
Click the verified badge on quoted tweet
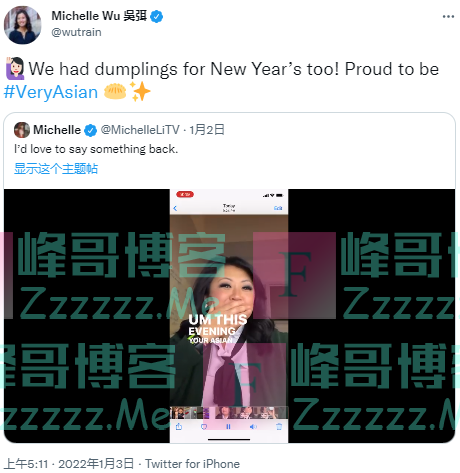90,130
